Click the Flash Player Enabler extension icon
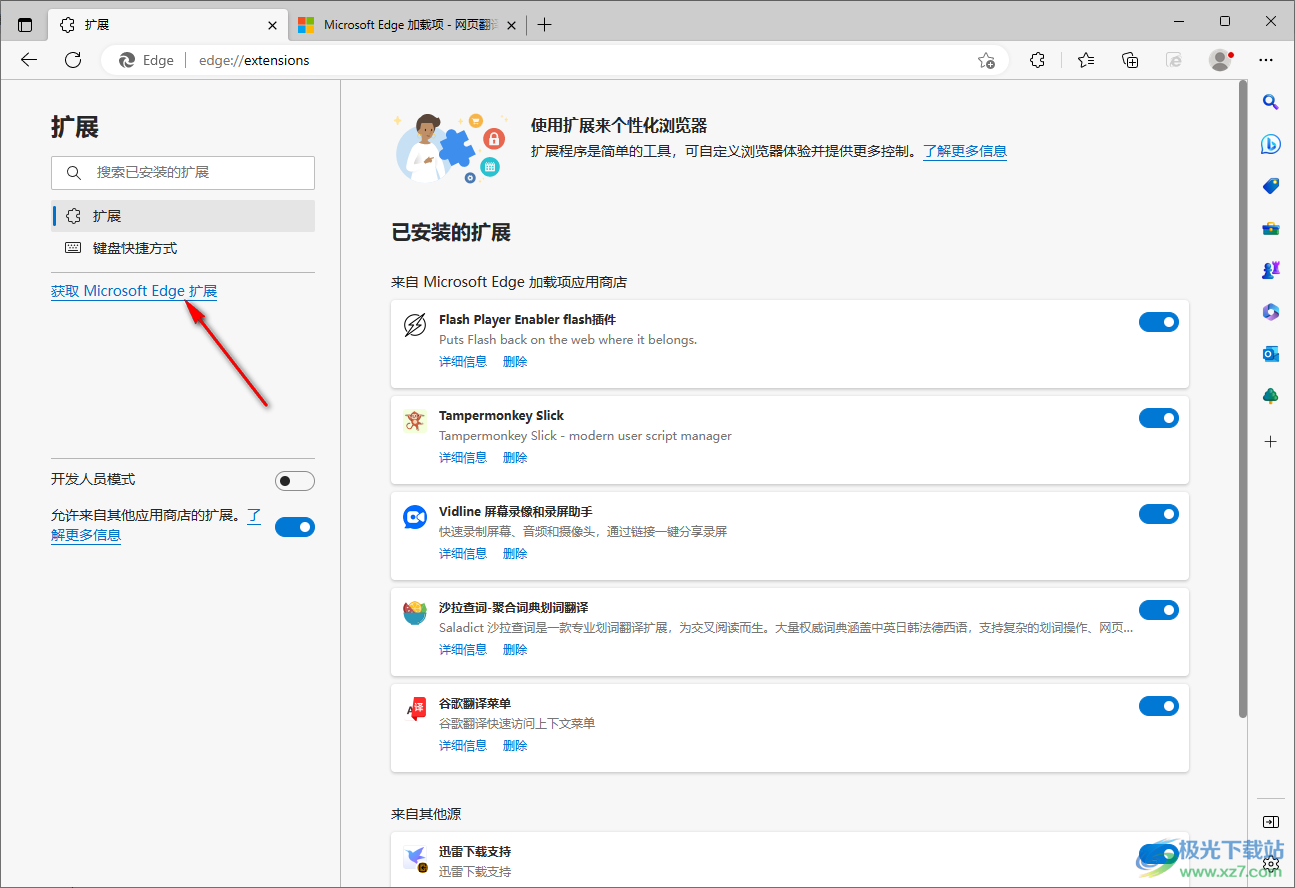Image resolution: width=1295 pixels, height=888 pixels. click(x=414, y=325)
